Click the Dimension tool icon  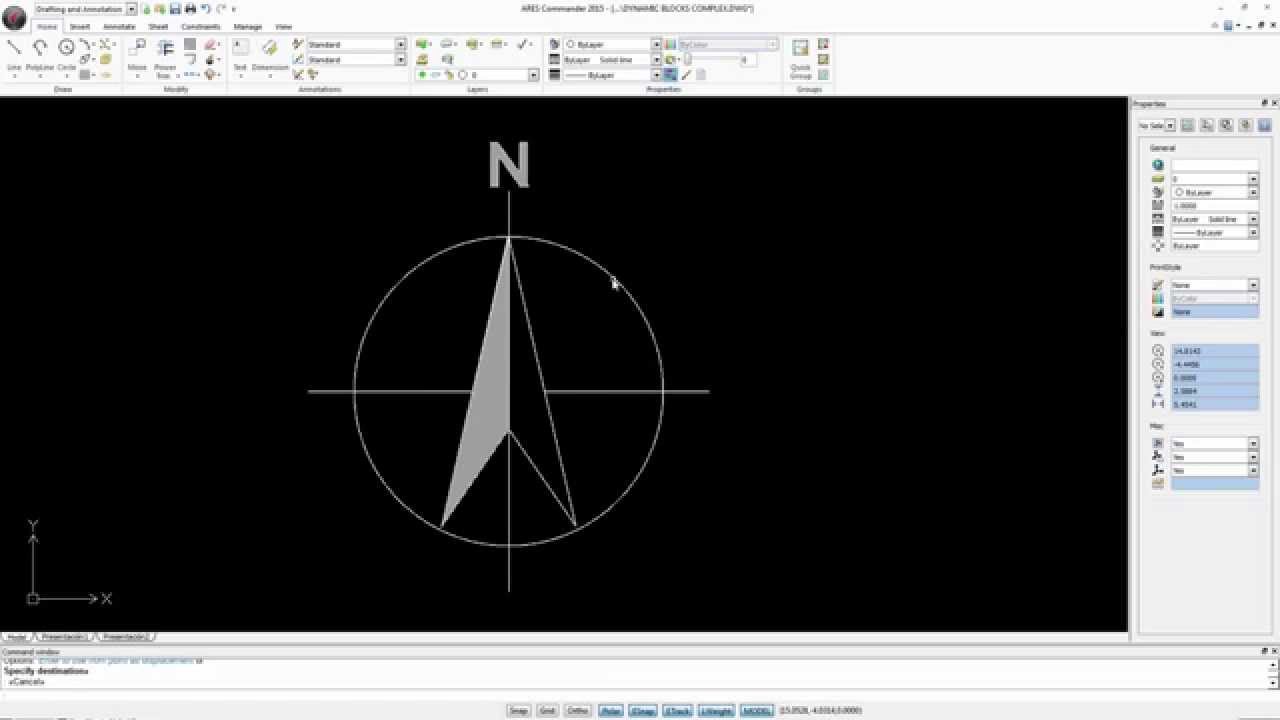coord(269,49)
